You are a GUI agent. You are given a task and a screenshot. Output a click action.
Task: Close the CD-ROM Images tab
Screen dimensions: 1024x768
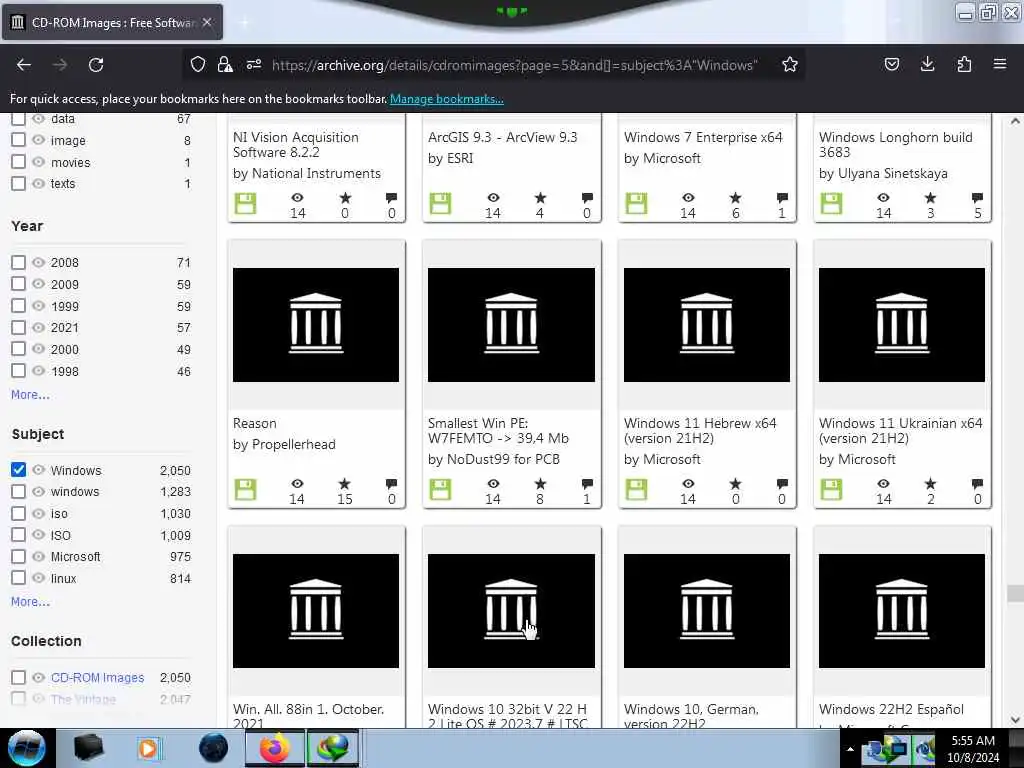pos(207,22)
